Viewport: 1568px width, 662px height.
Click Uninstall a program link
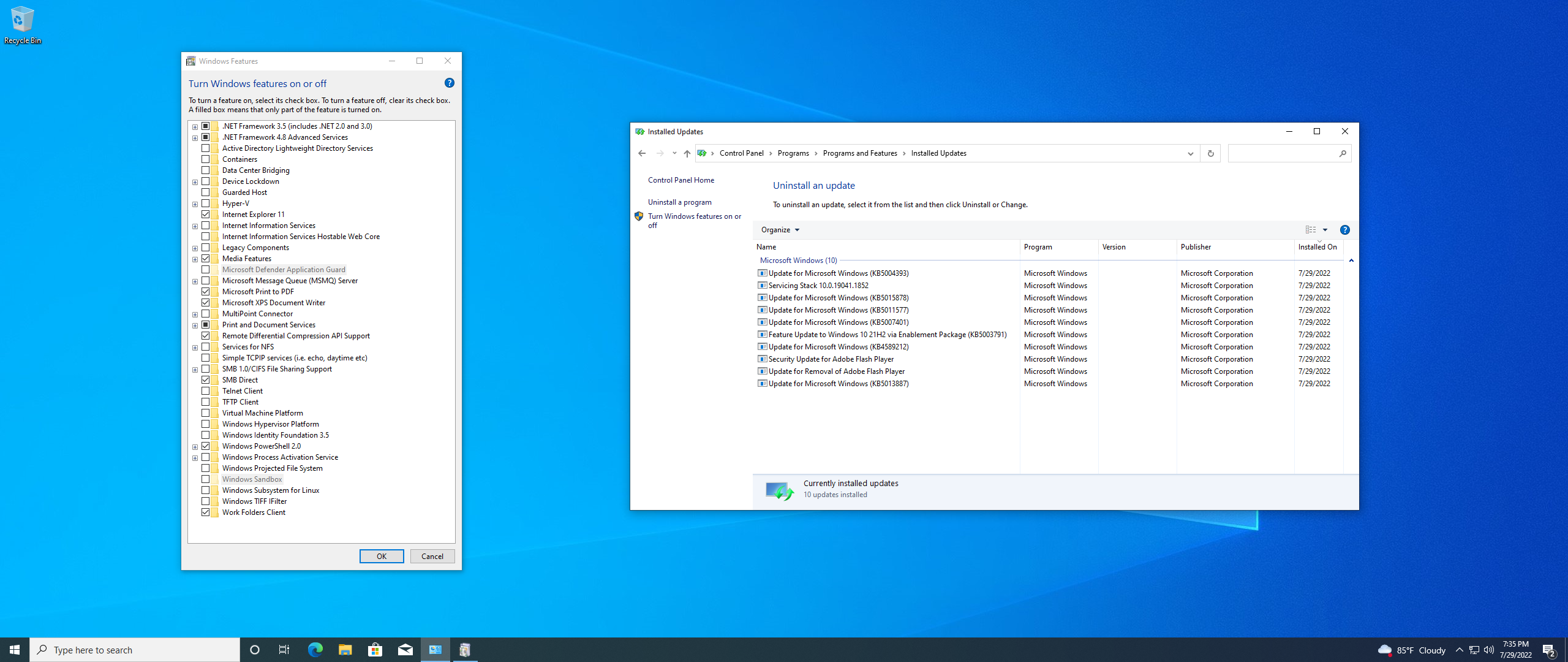click(x=680, y=202)
